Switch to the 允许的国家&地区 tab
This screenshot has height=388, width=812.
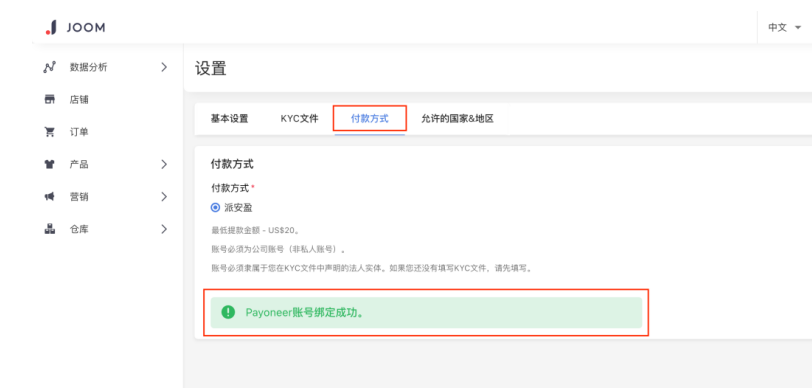click(x=457, y=119)
